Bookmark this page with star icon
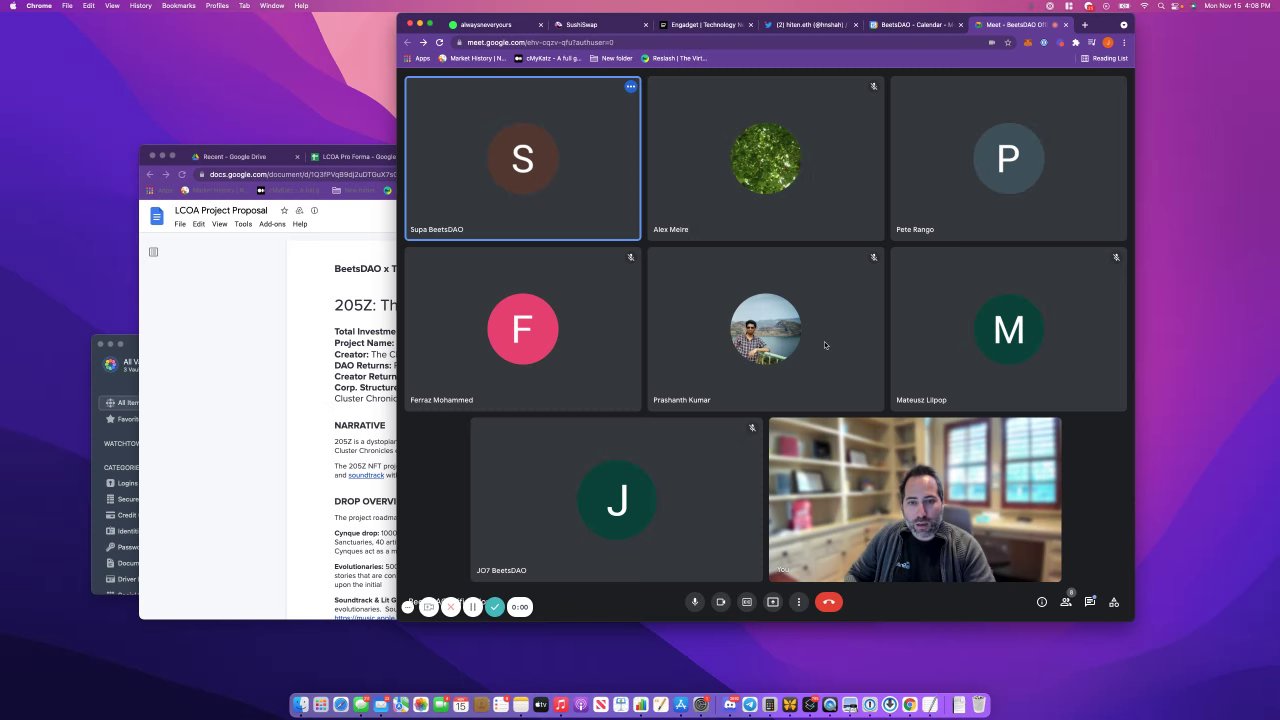1280x720 pixels. coord(1008,42)
